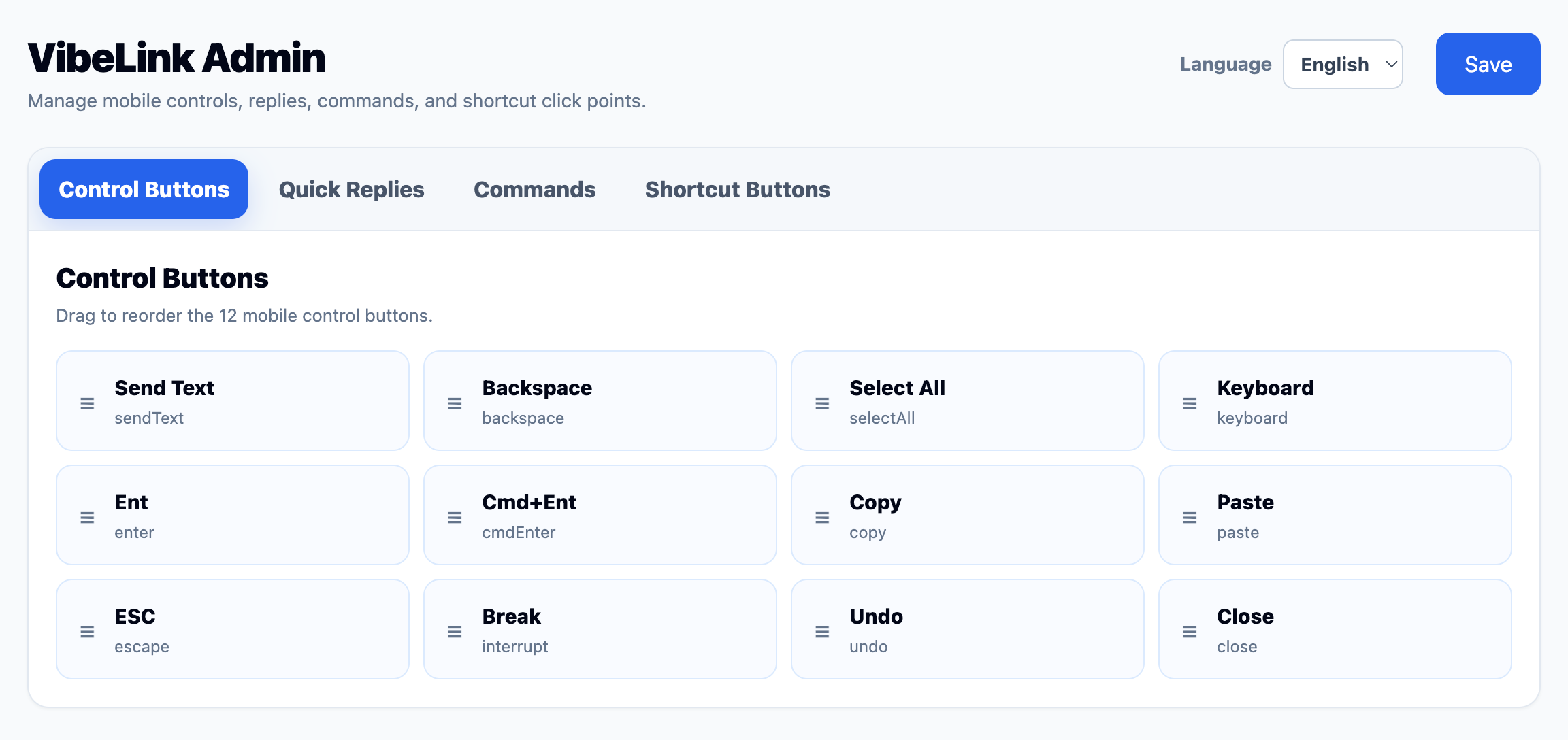Viewport: 1568px width, 740px height.
Task: Select the Break control card
Action: (600, 628)
